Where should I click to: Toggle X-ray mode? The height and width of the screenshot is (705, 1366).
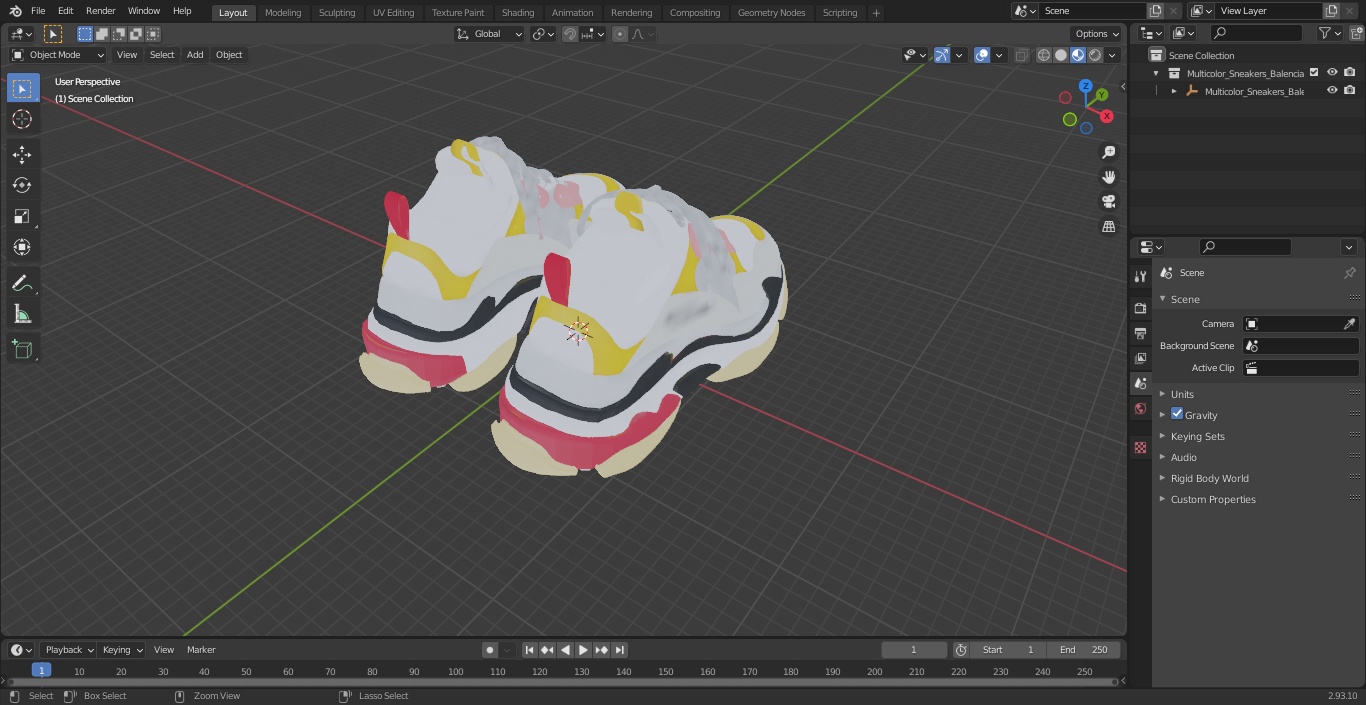(x=1021, y=55)
